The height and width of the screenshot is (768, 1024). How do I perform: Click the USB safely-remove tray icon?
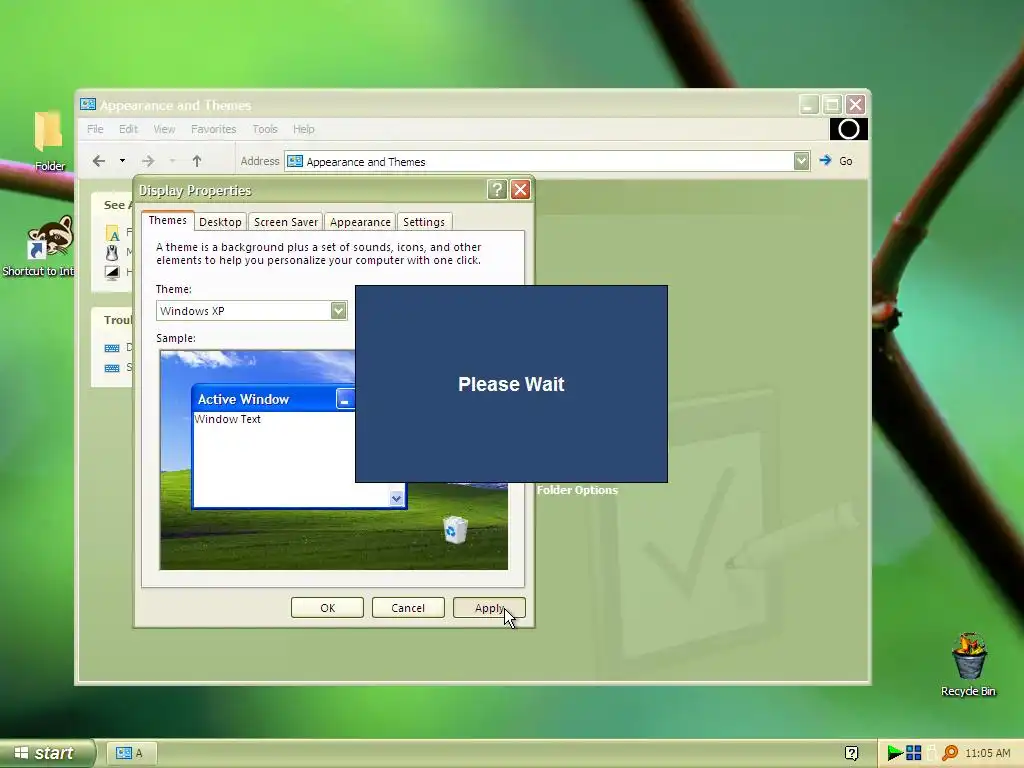pyautogui.click(x=932, y=753)
